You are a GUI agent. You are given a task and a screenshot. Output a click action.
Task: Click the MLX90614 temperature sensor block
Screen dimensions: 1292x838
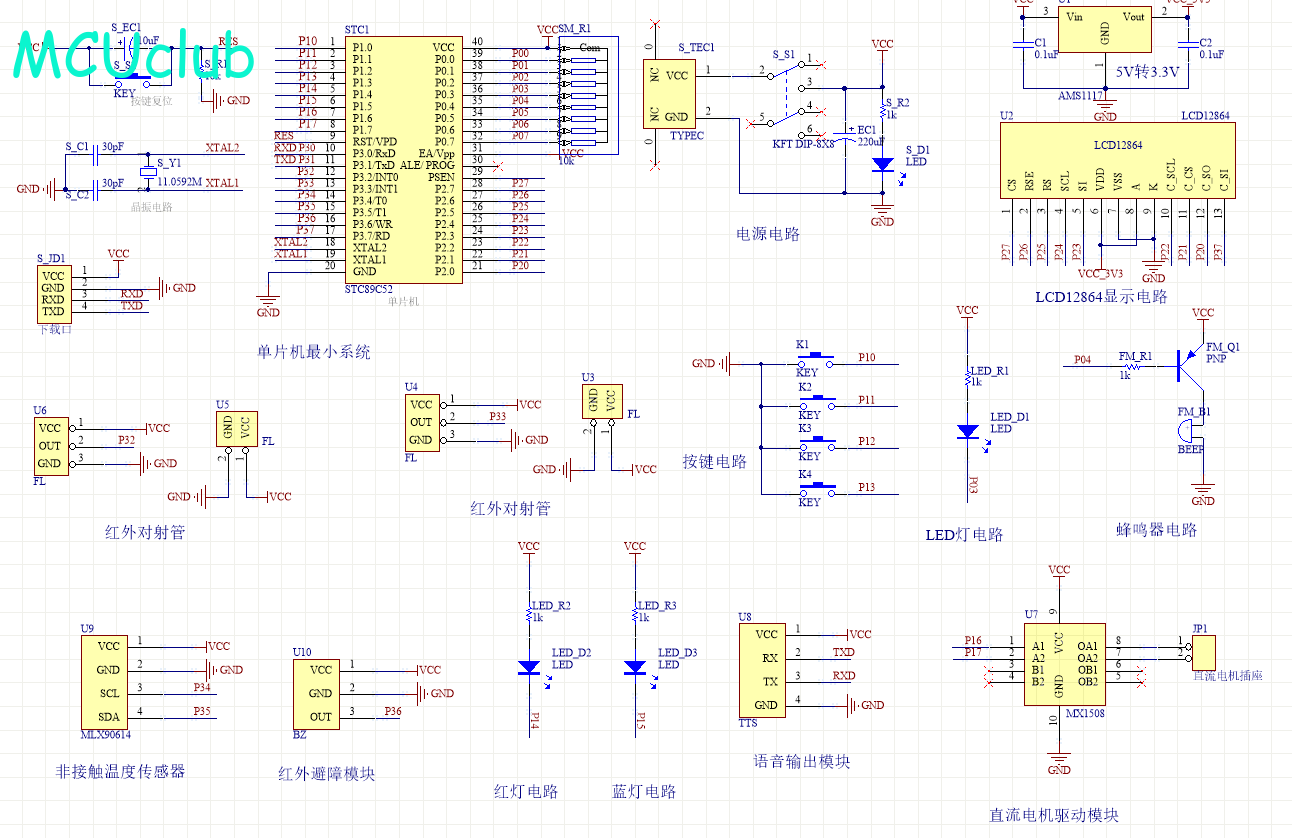[x=108, y=681]
